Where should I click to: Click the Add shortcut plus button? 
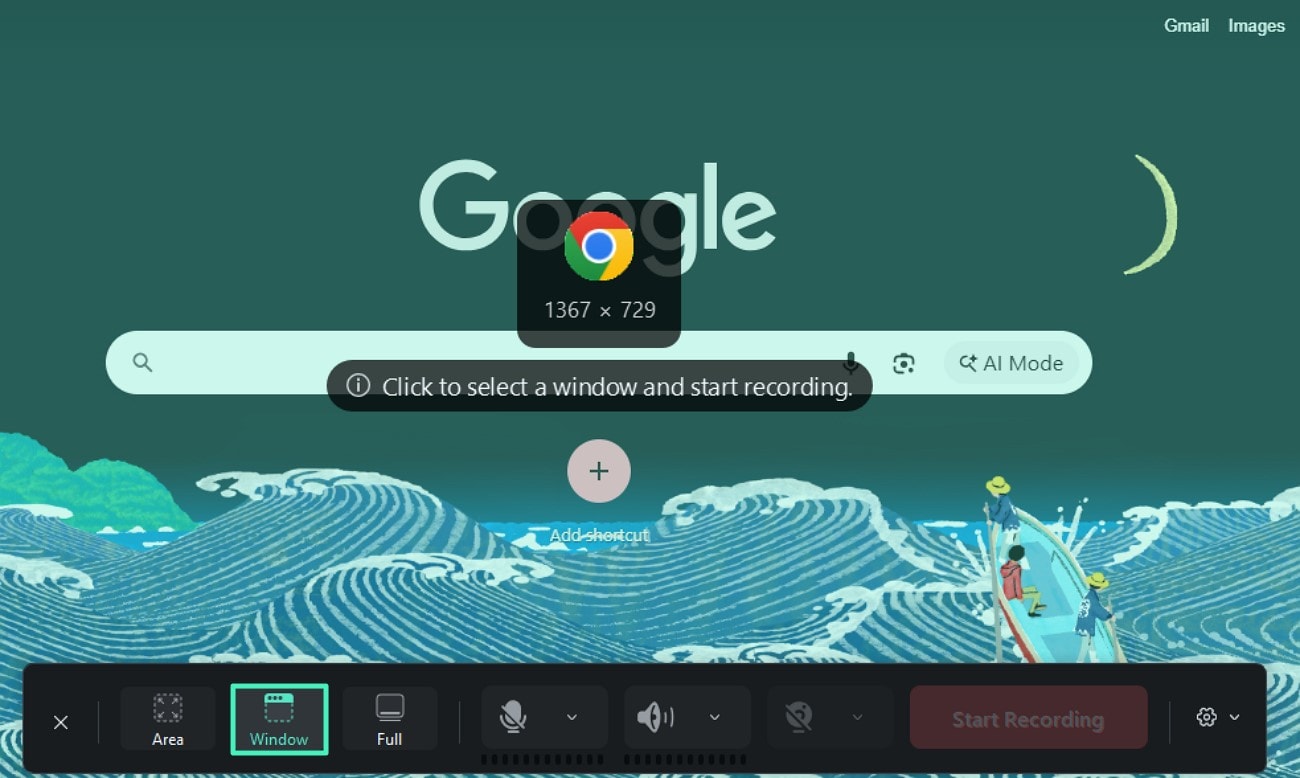pyautogui.click(x=599, y=470)
